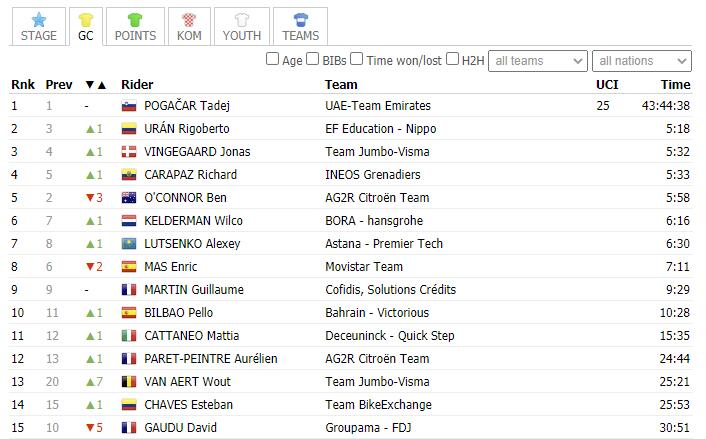Screen dimensions: 706x439
Task: Select the GC tab
Action: [x=86, y=27]
